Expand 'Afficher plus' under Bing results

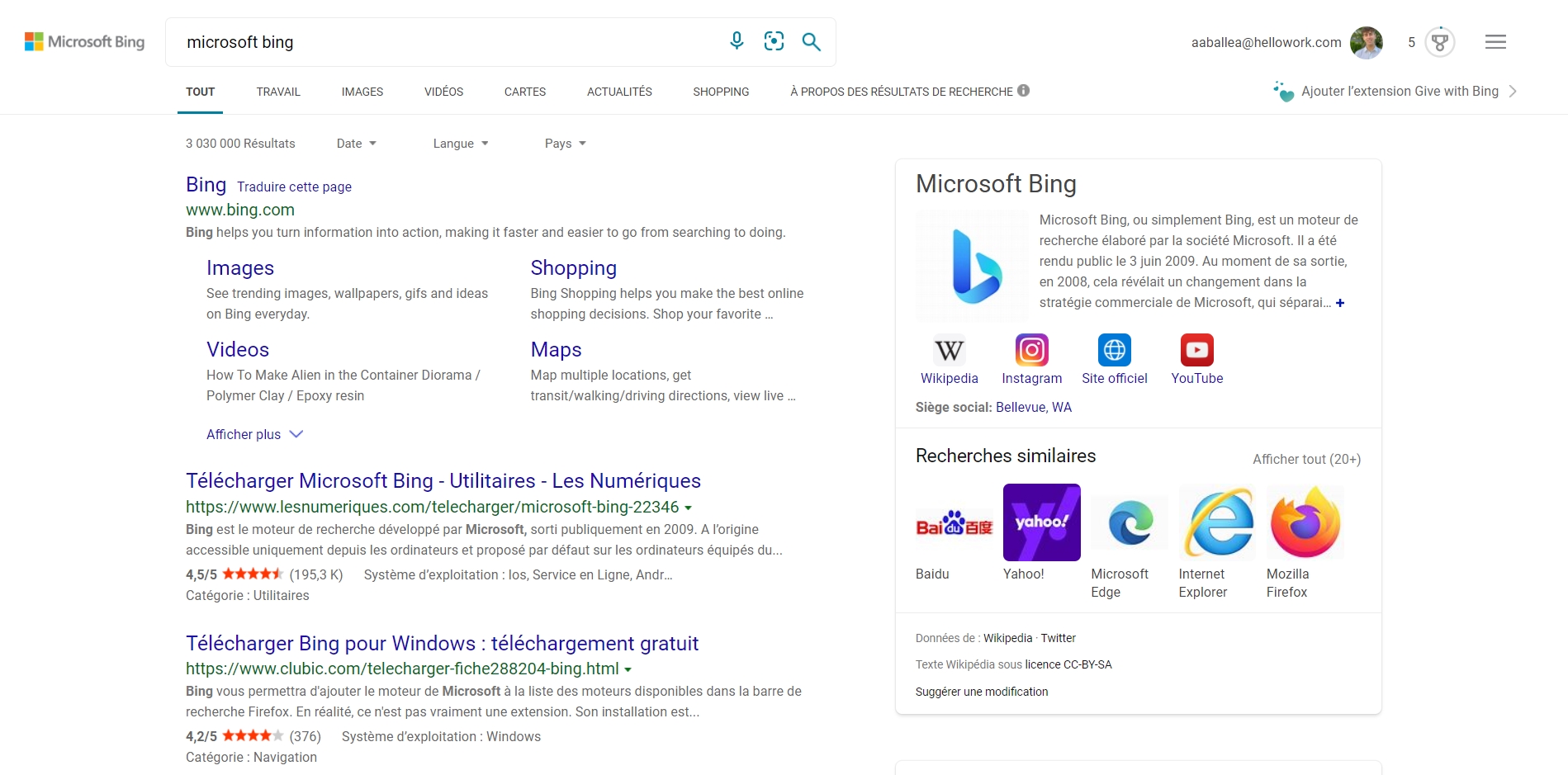pos(244,434)
